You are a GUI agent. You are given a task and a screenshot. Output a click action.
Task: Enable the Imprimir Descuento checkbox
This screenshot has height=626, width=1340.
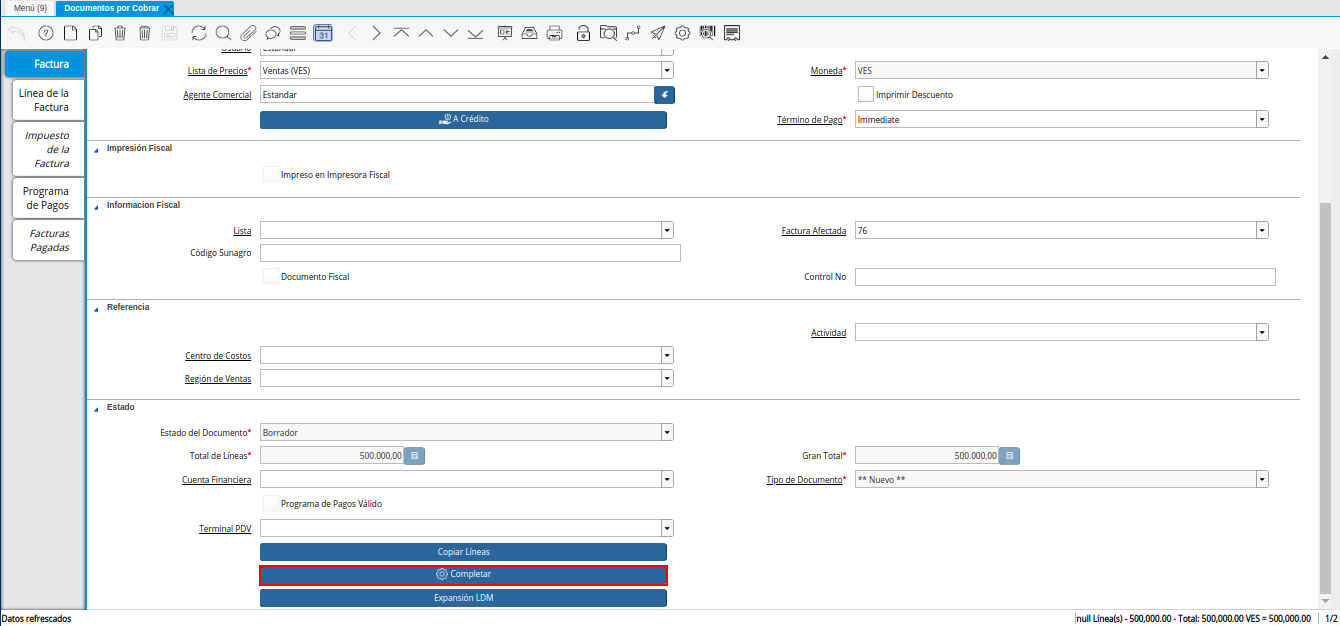coord(866,95)
